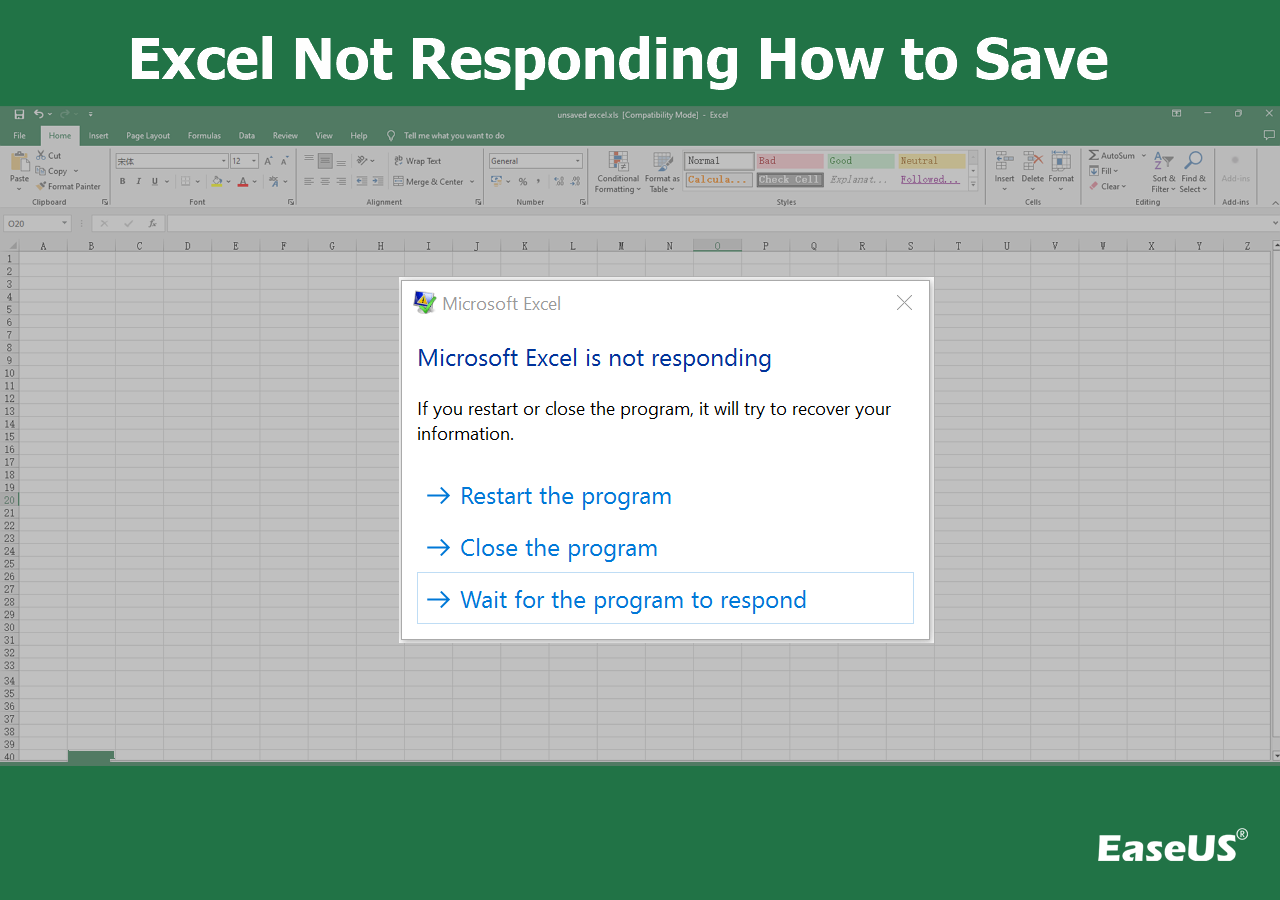Viewport: 1280px width, 900px height.
Task: Switch to the Review tab
Action: pos(285,136)
